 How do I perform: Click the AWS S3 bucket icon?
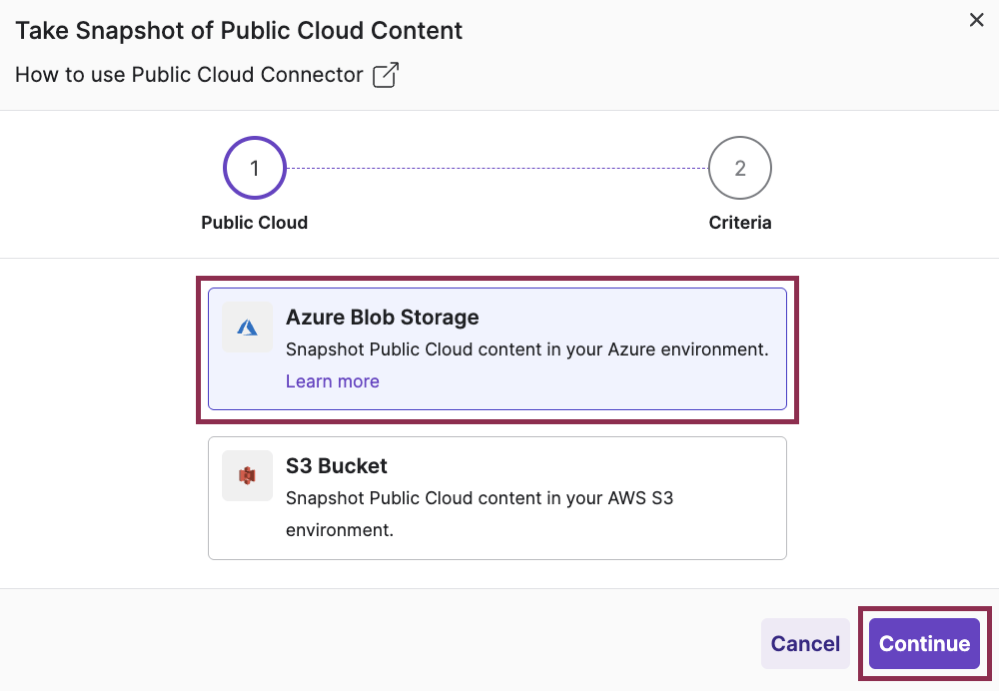click(247, 476)
